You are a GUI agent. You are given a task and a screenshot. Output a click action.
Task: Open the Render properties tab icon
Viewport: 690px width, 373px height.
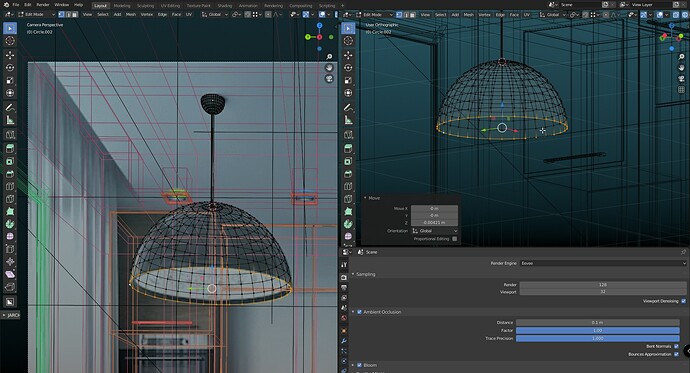tap(344, 278)
